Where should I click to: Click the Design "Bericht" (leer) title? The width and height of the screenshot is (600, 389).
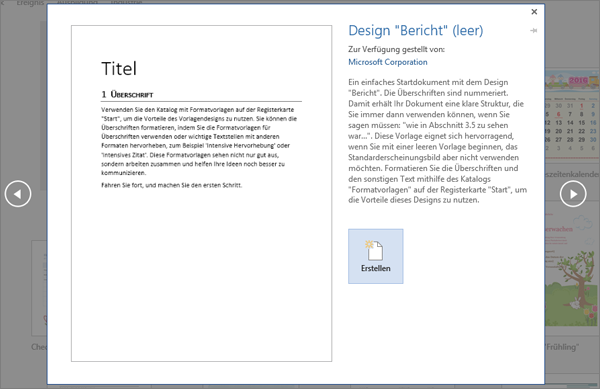tap(416, 31)
